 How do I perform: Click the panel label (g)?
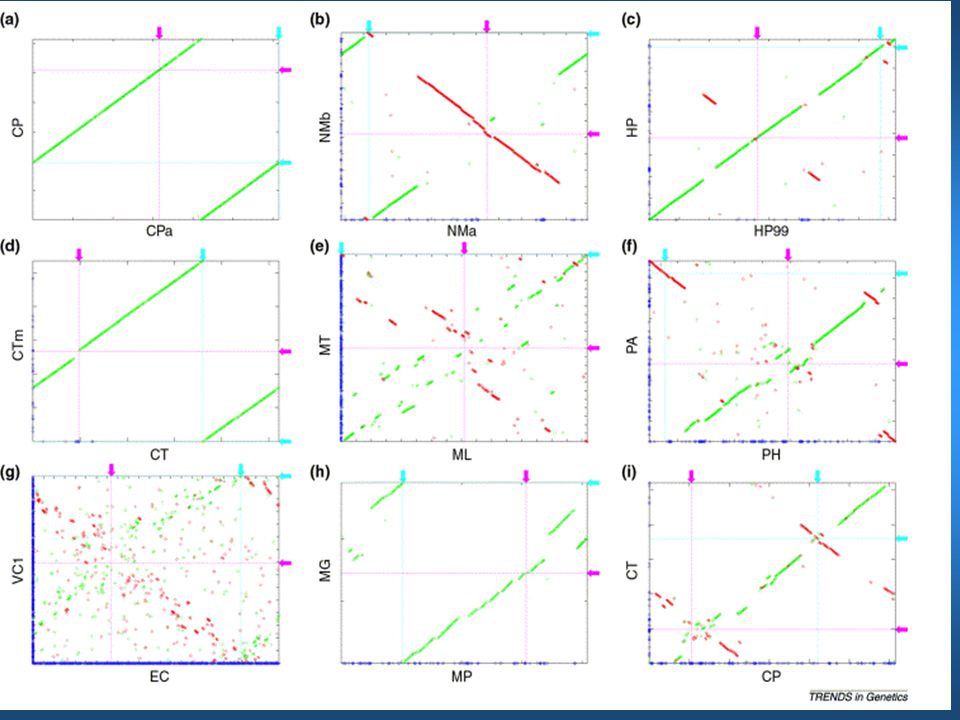(x=10, y=473)
